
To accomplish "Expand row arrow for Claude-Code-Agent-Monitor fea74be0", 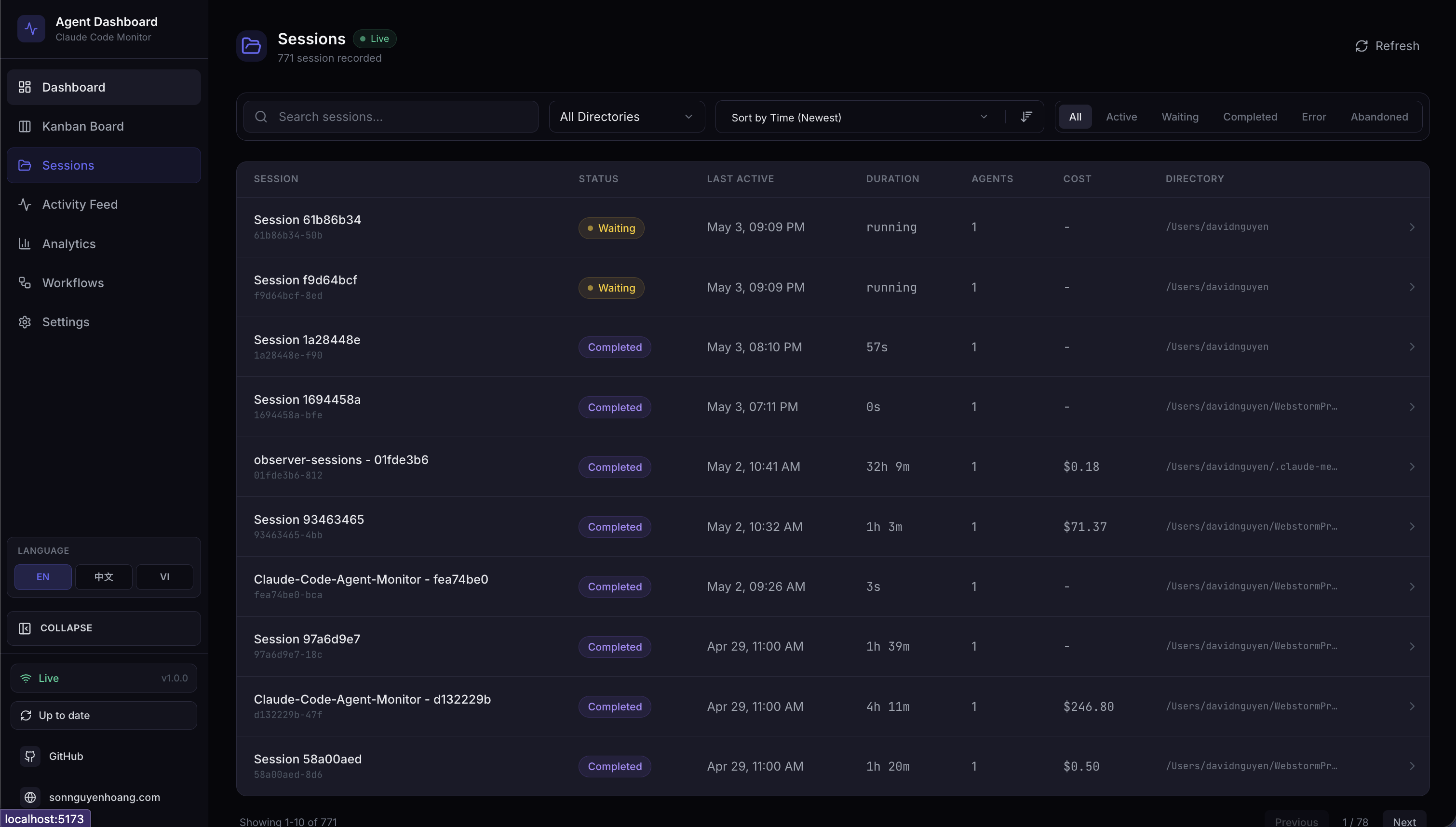I will pyautogui.click(x=1412, y=586).
